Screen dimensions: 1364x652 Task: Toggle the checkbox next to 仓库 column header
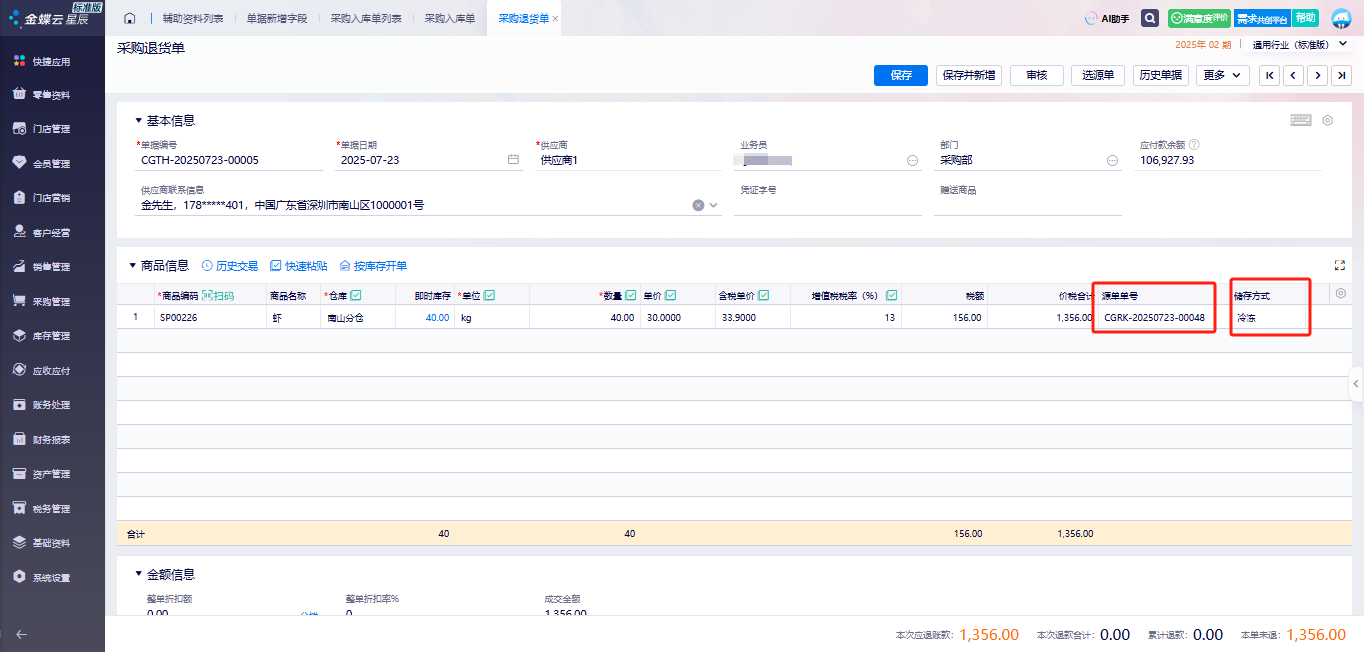point(356,295)
